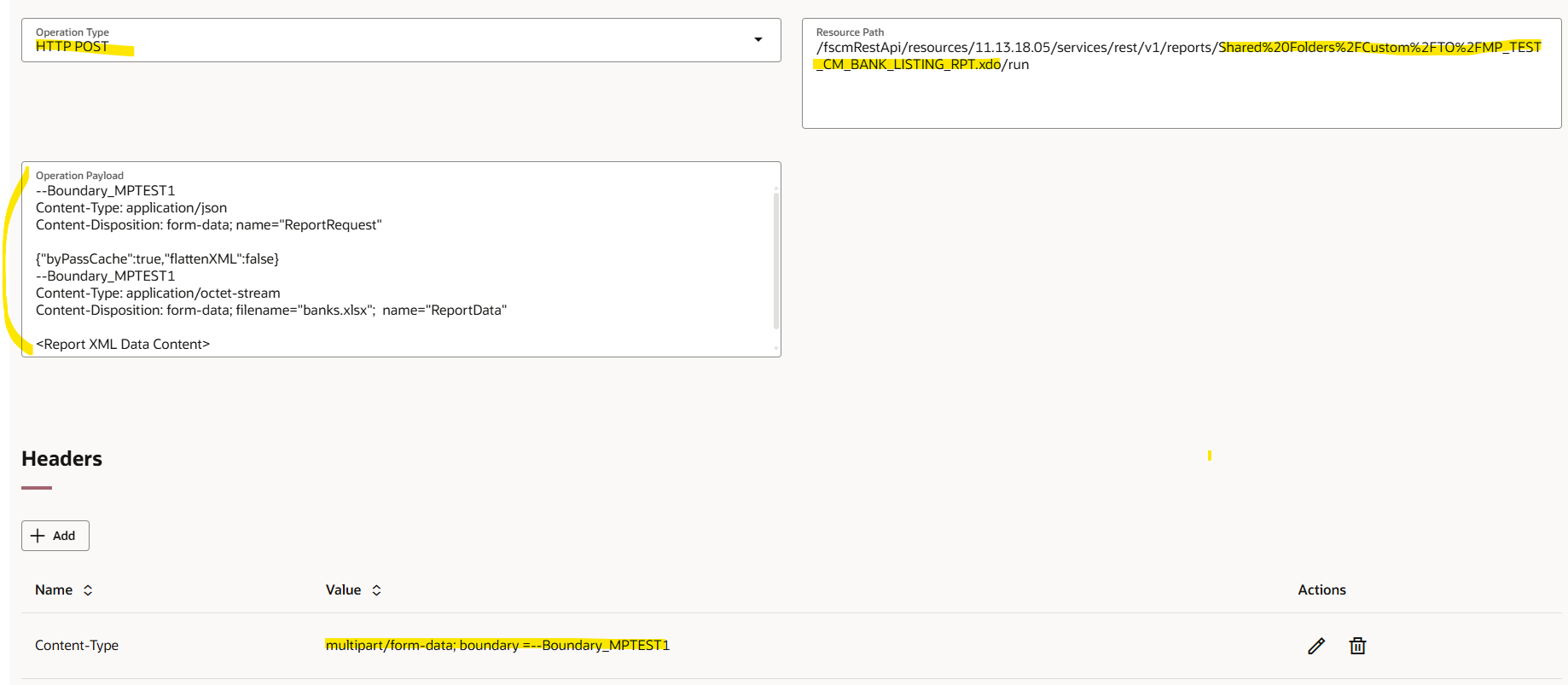This screenshot has width=1568, height=685.
Task: Click into the Operation Payload text area
Action: tap(401, 259)
